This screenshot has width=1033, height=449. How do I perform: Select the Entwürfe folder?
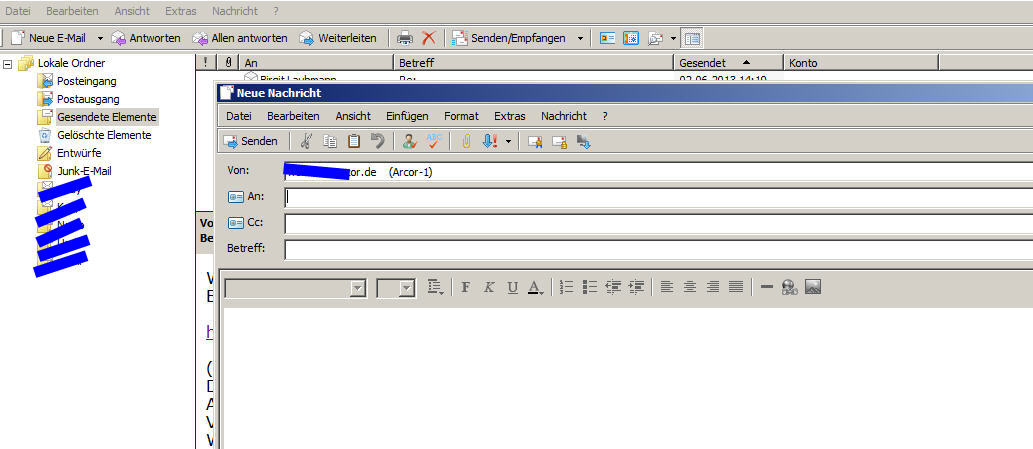point(79,153)
